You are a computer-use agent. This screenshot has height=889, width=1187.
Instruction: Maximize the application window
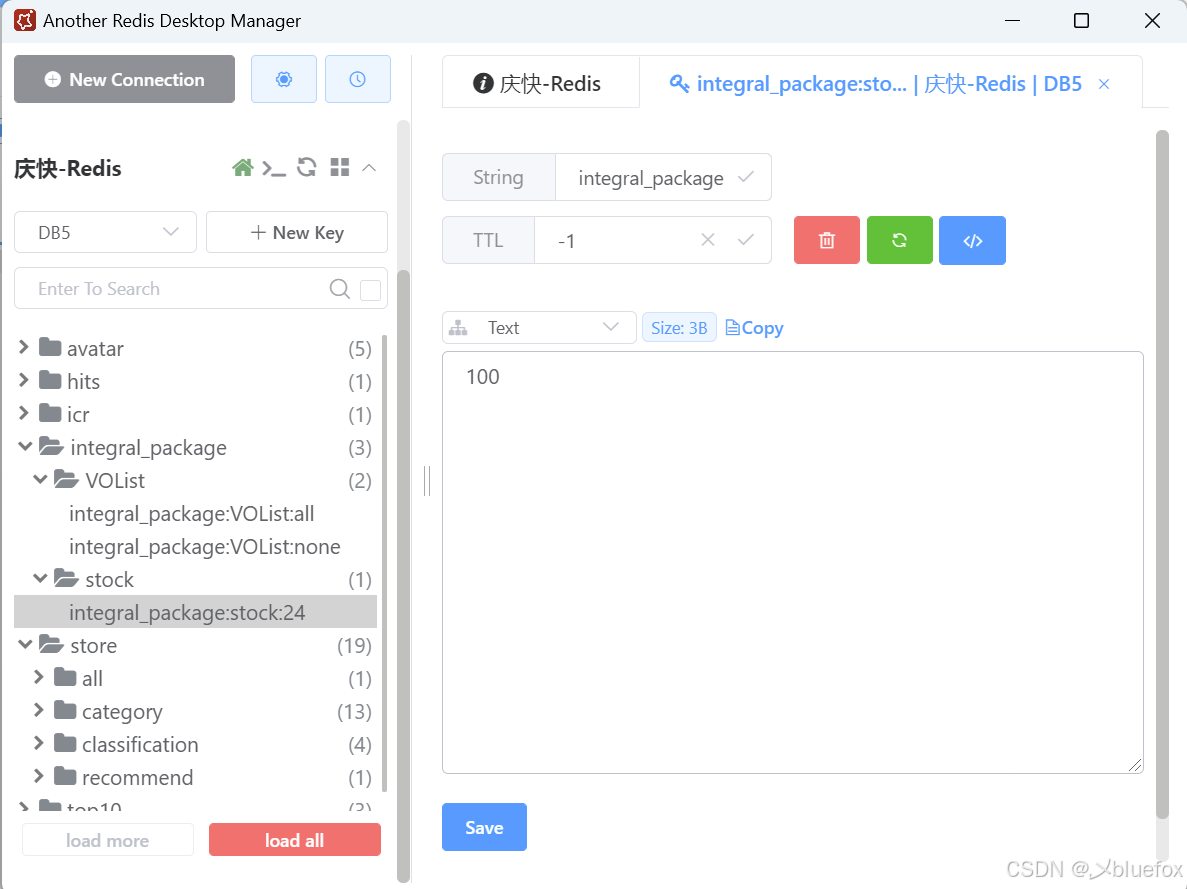pos(1082,20)
